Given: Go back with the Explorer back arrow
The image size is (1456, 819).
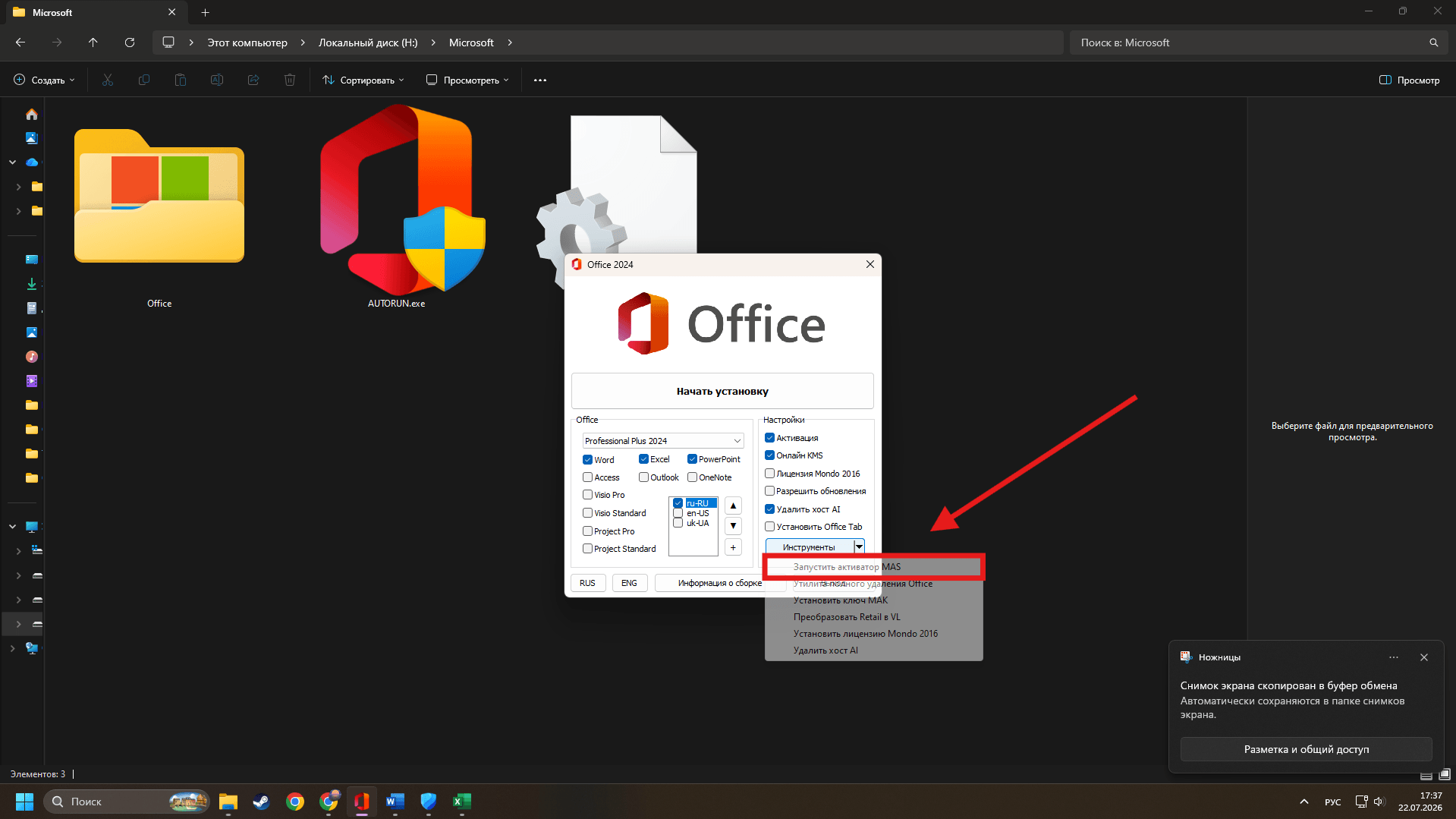Looking at the screenshot, I should click(x=20, y=43).
